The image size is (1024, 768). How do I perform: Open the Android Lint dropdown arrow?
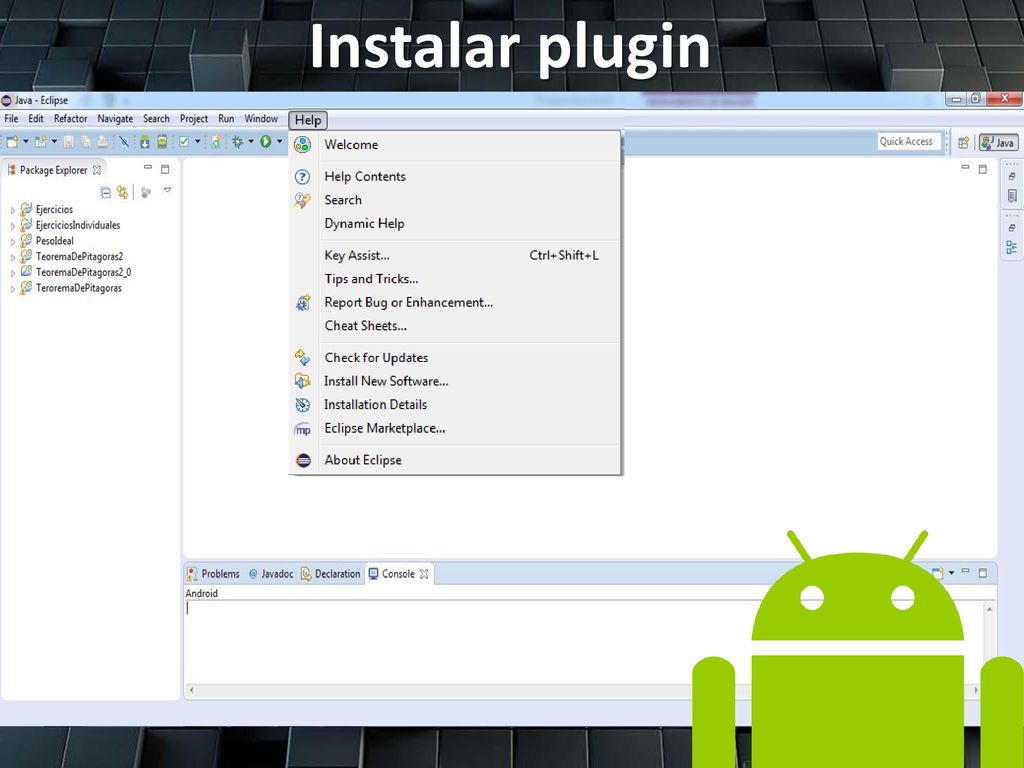(198, 141)
